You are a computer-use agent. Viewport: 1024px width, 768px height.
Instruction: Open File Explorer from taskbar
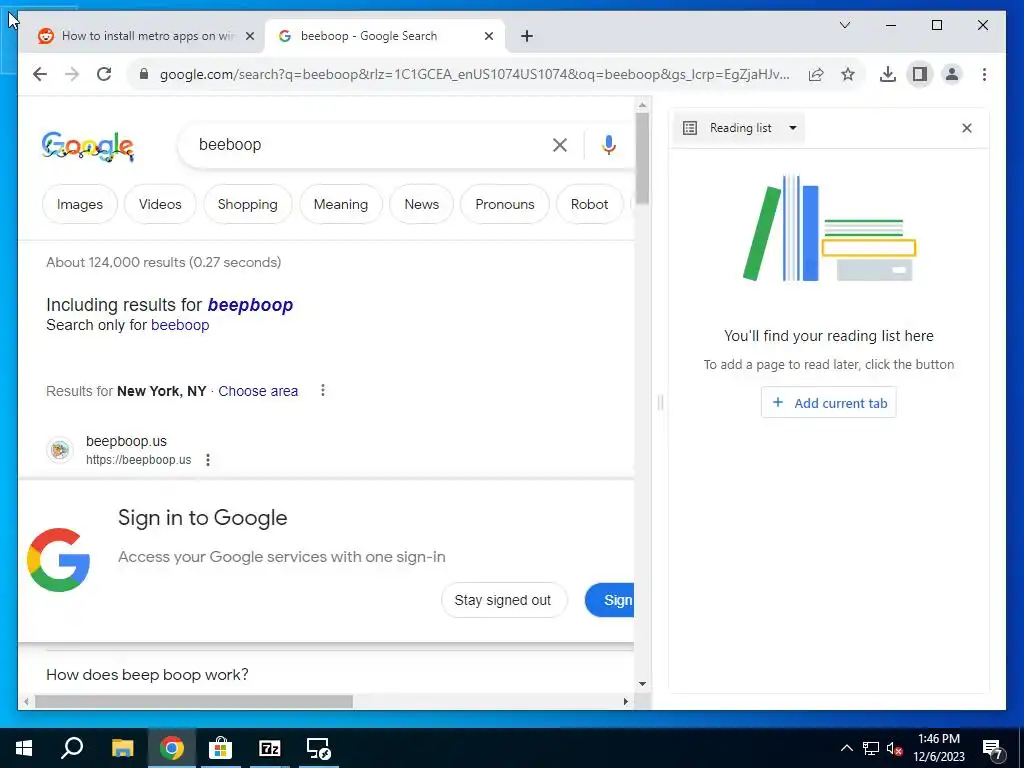click(122, 748)
